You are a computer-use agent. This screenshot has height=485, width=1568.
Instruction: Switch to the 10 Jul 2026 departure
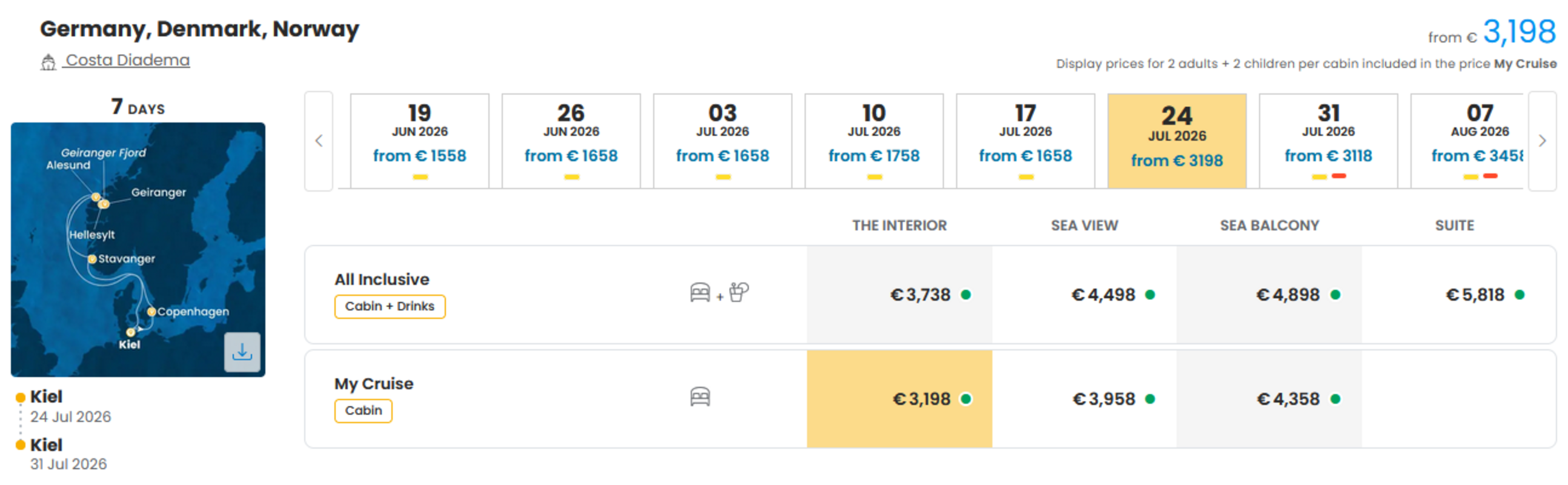click(874, 141)
